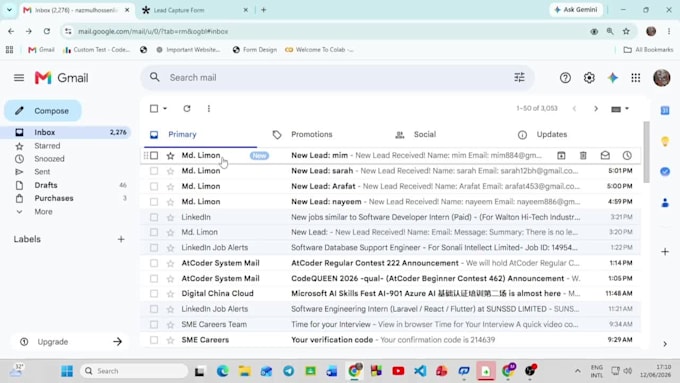Open Google Tasks side panel icon
The image size is (680, 383).
click(665, 172)
